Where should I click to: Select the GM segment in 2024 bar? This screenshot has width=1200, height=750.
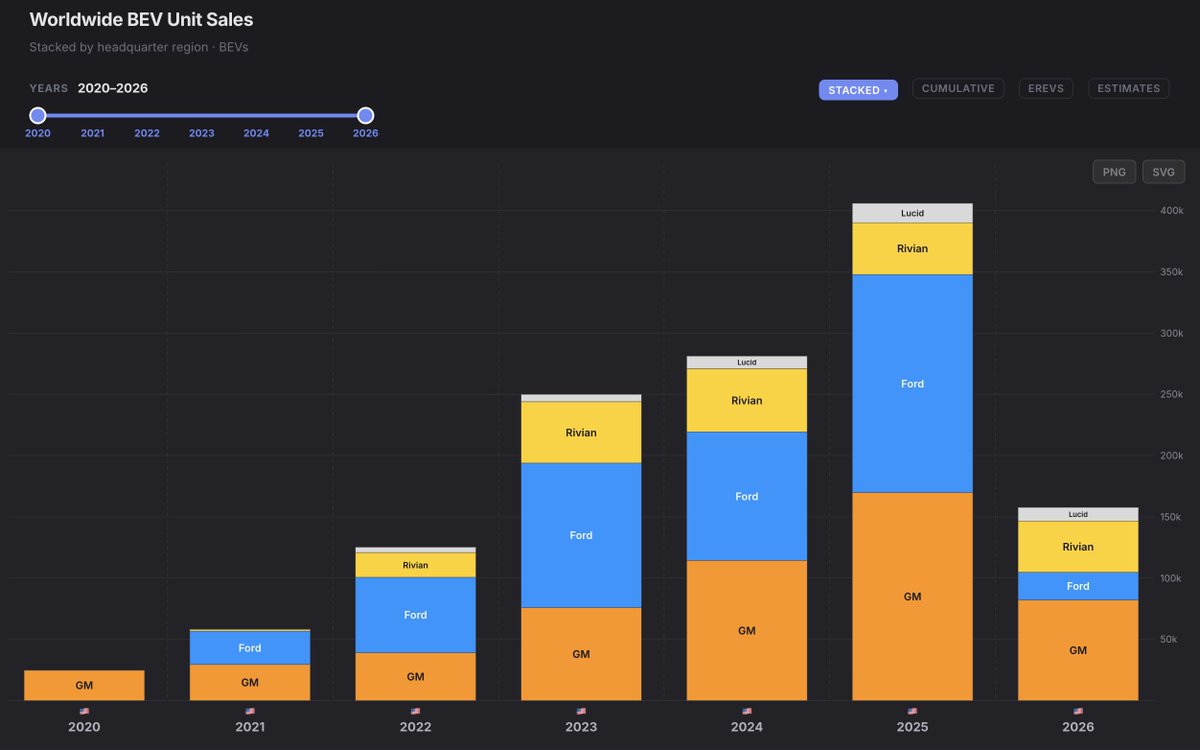point(747,631)
